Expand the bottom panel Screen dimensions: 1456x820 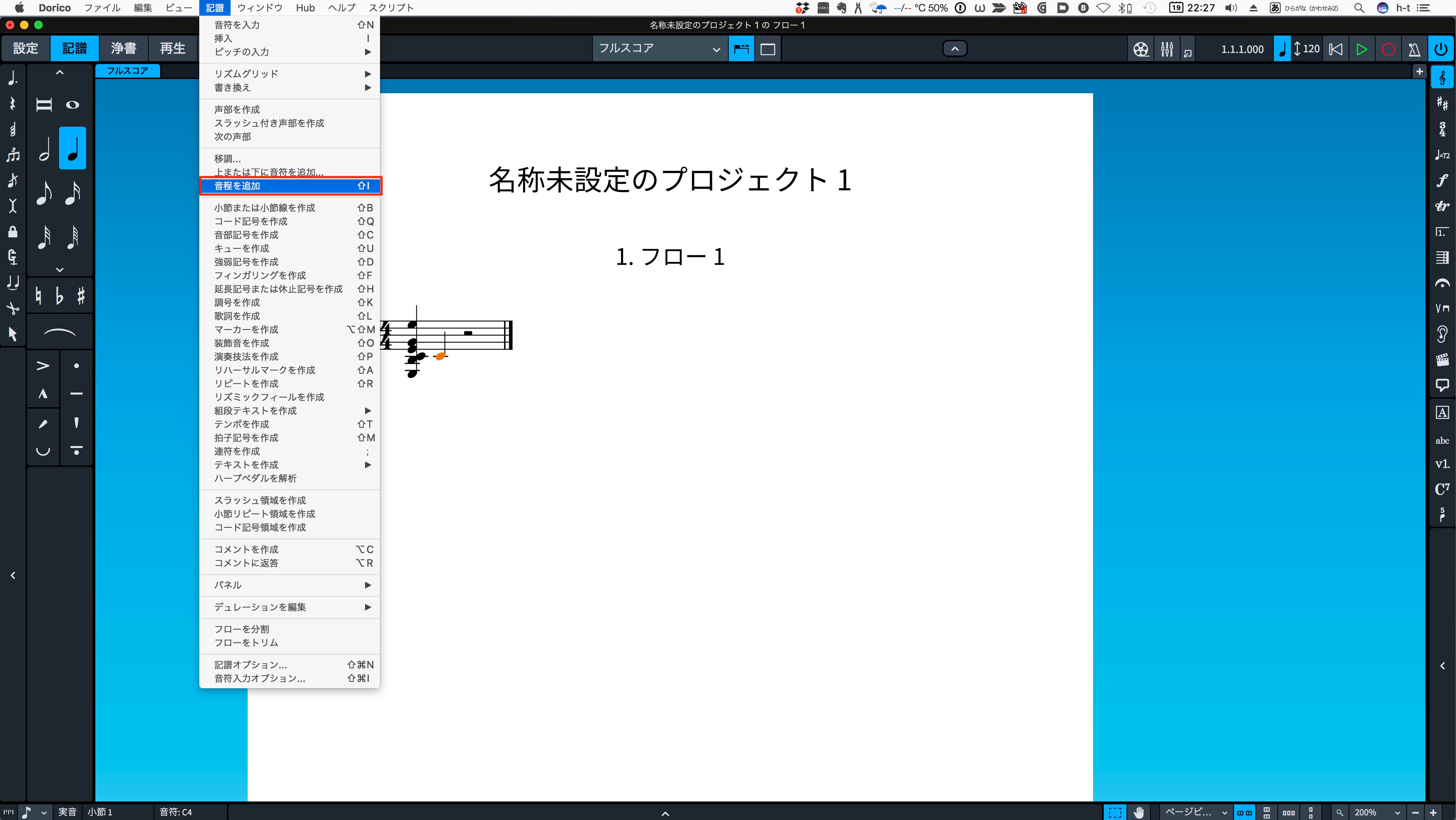(665, 813)
